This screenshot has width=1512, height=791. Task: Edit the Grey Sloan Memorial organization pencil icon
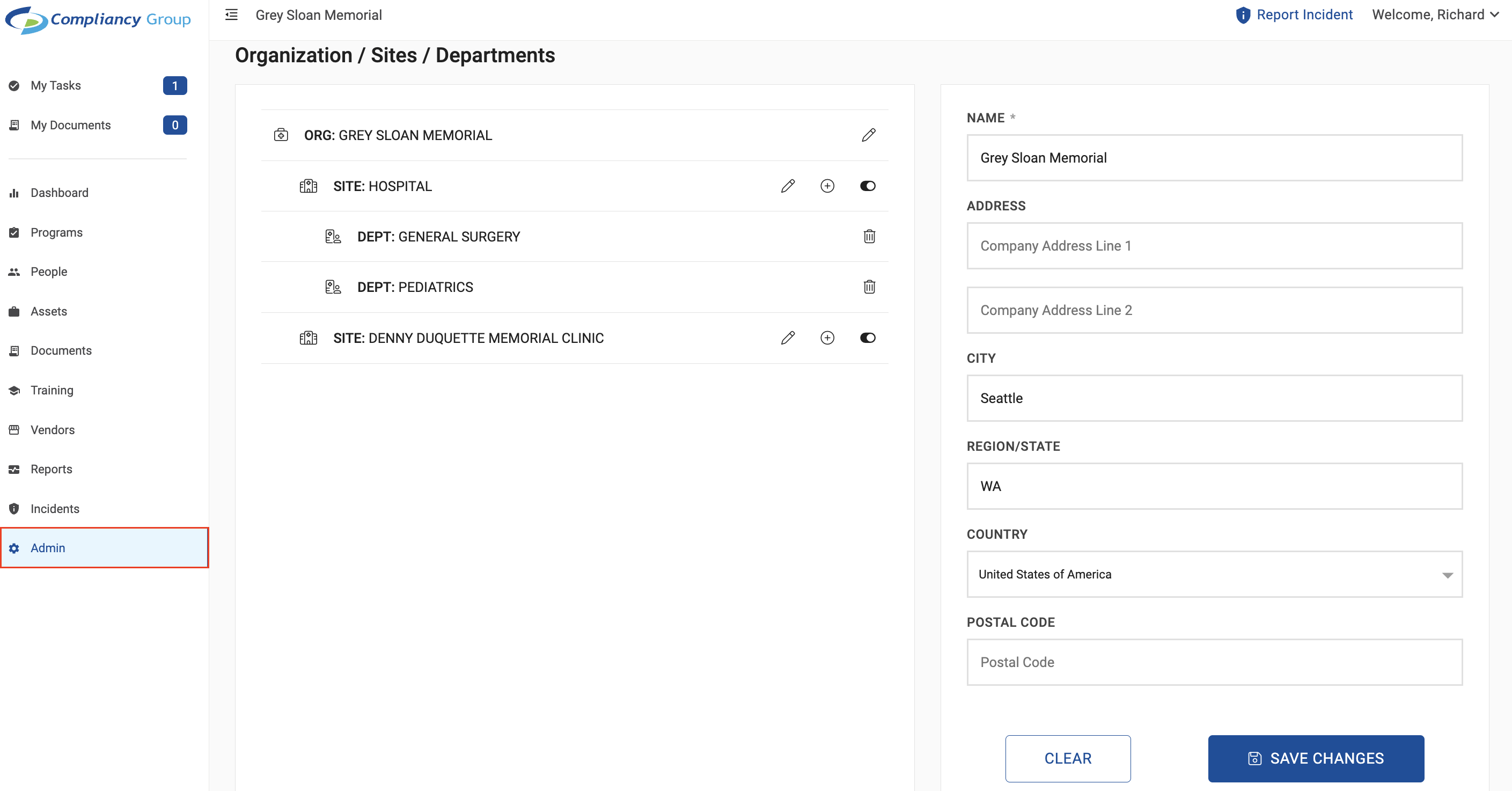(868, 135)
